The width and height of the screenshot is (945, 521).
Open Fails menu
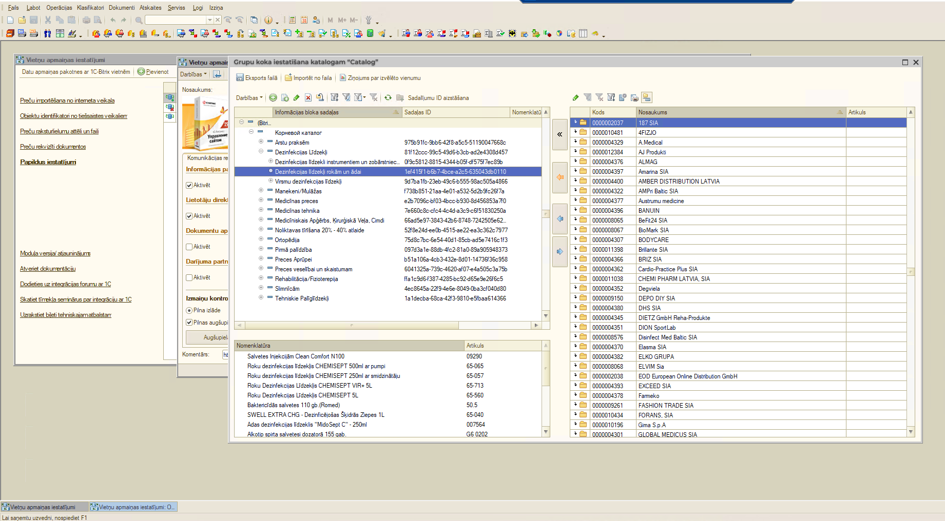point(13,8)
